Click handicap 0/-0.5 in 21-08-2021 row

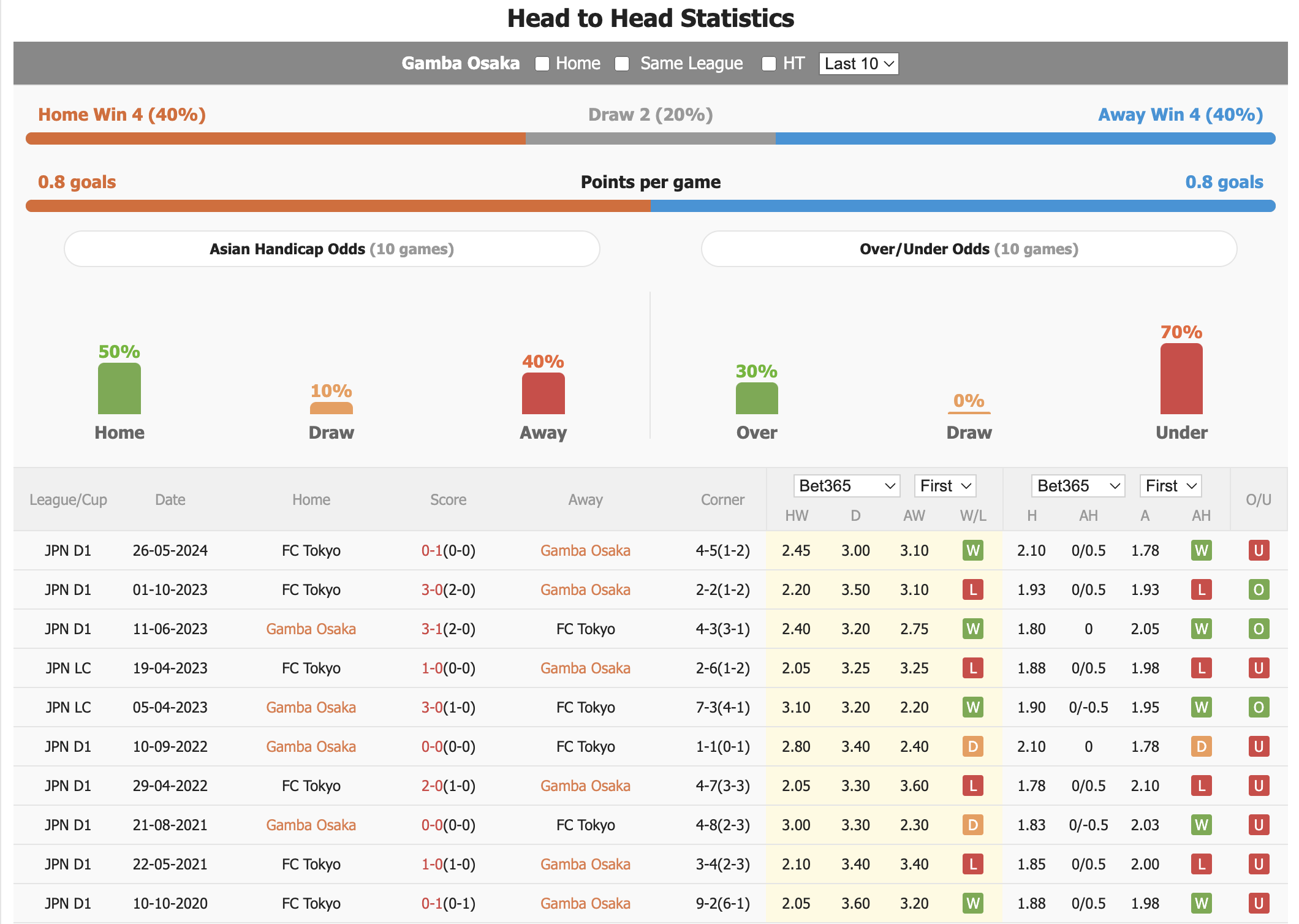coord(1088,825)
